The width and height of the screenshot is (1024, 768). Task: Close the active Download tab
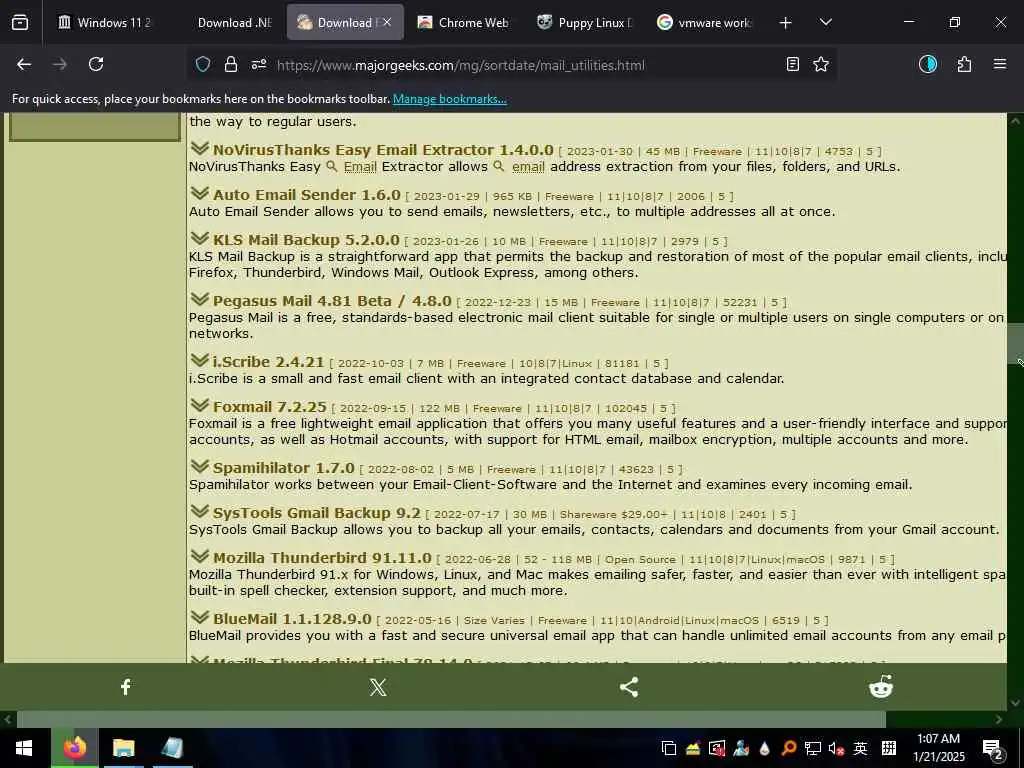click(387, 23)
